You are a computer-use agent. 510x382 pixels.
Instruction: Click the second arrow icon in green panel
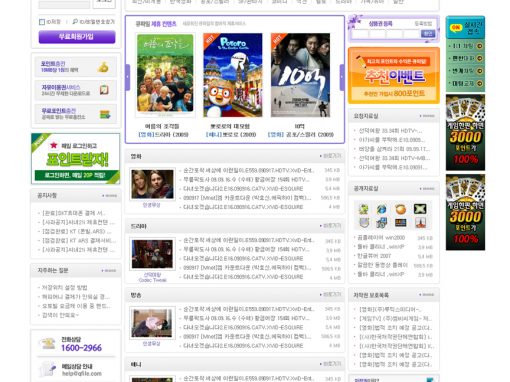point(480,58)
